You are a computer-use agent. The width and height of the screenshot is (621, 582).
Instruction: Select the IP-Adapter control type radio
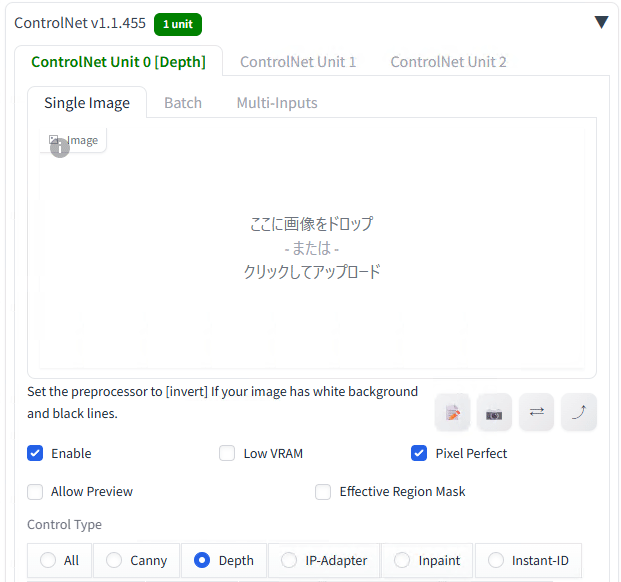click(x=289, y=560)
